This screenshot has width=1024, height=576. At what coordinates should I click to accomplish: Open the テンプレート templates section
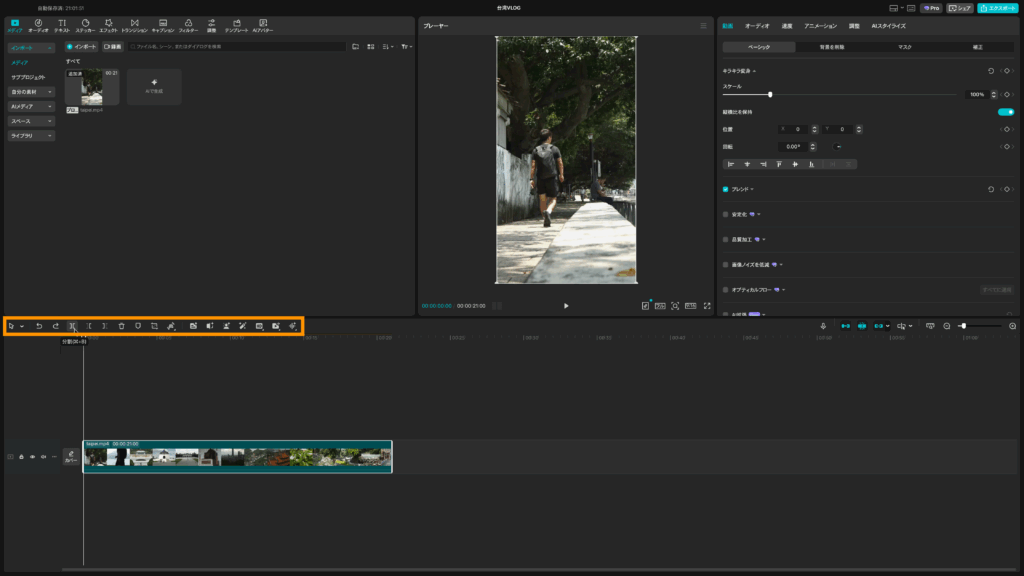(236, 26)
